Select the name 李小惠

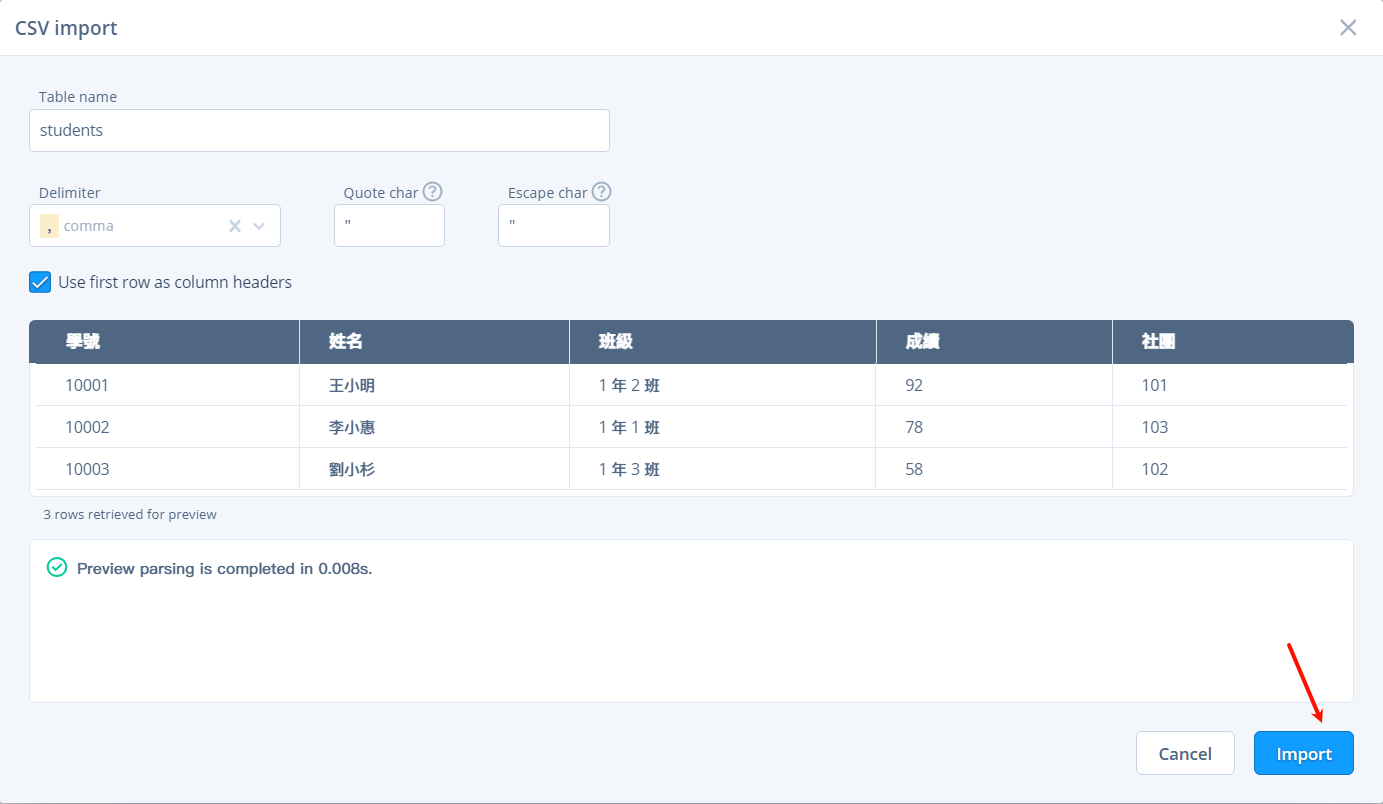pyautogui.click(x=352, y=427)
